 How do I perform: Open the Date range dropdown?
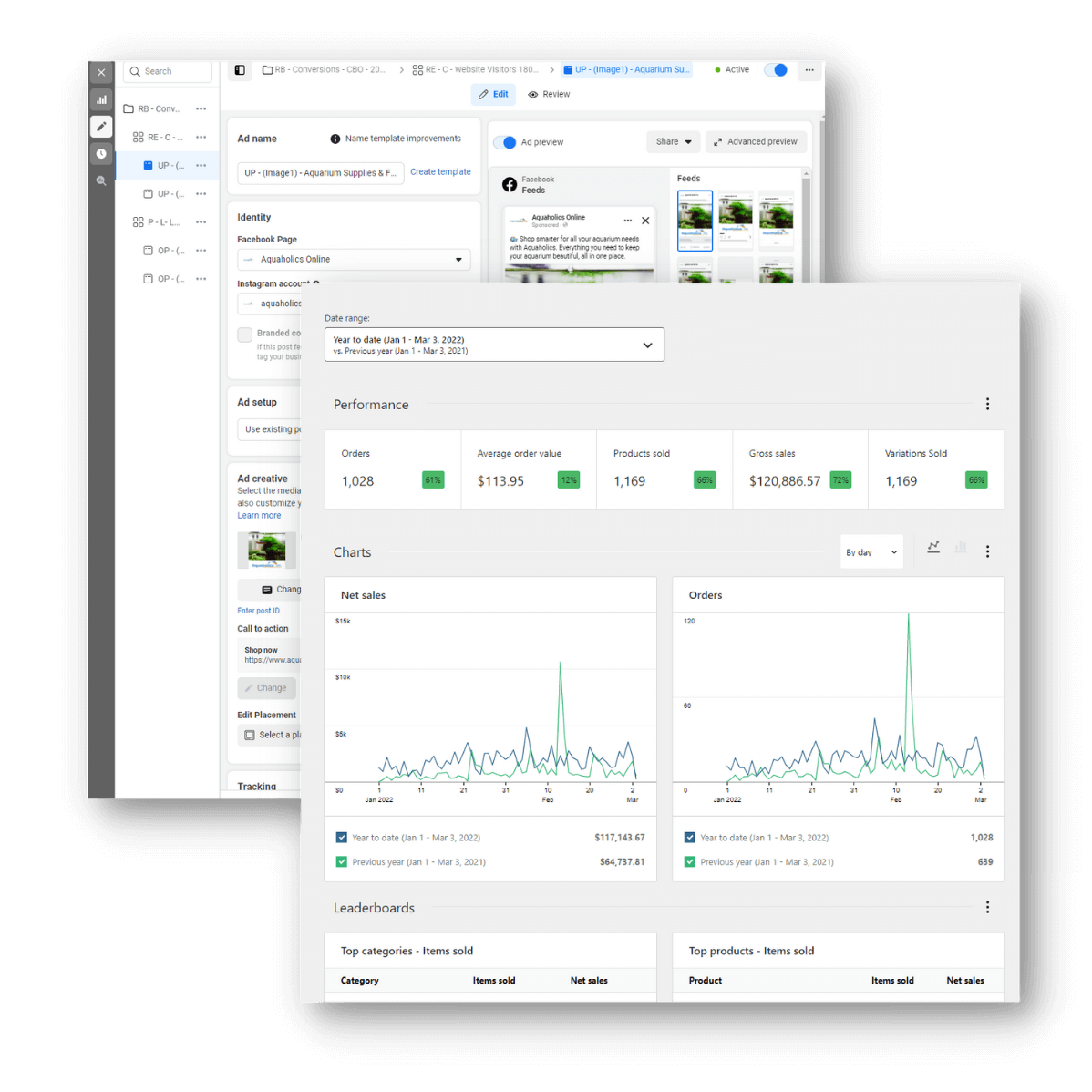coord(494,345)
